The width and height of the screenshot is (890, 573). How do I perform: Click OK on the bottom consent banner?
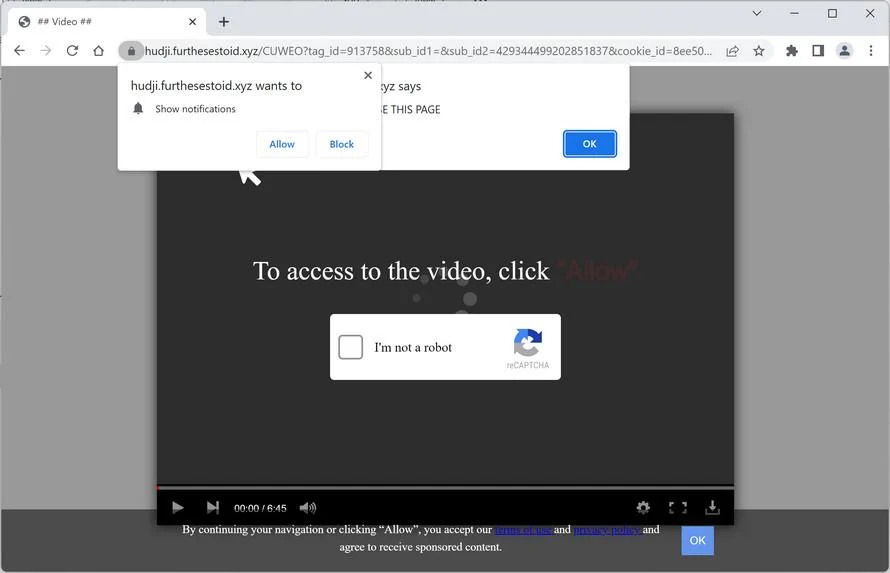pyautogui.click(x=698, y=540)
